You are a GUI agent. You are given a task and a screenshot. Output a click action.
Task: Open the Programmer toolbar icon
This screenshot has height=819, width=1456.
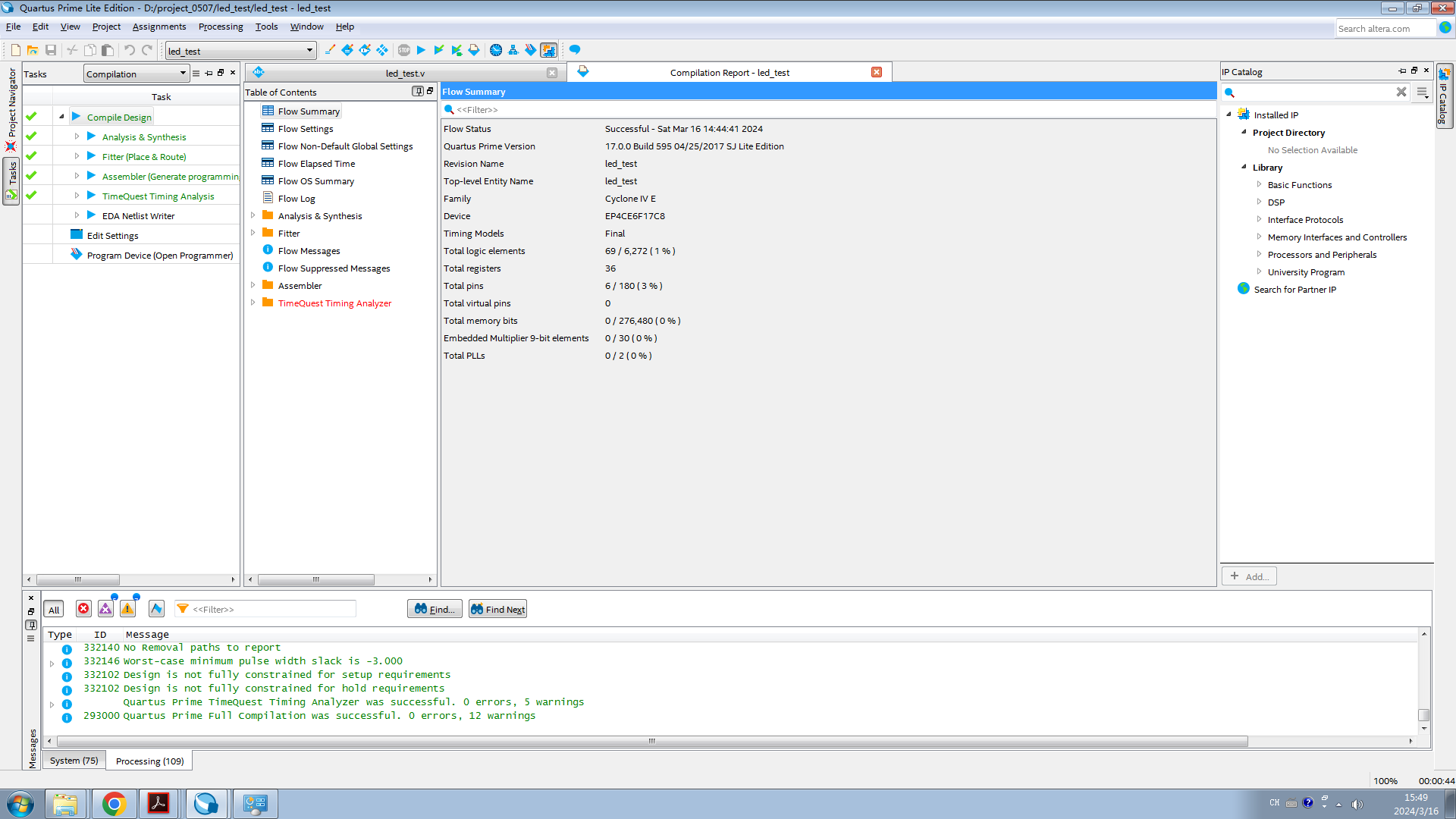(x=531, y=50)
